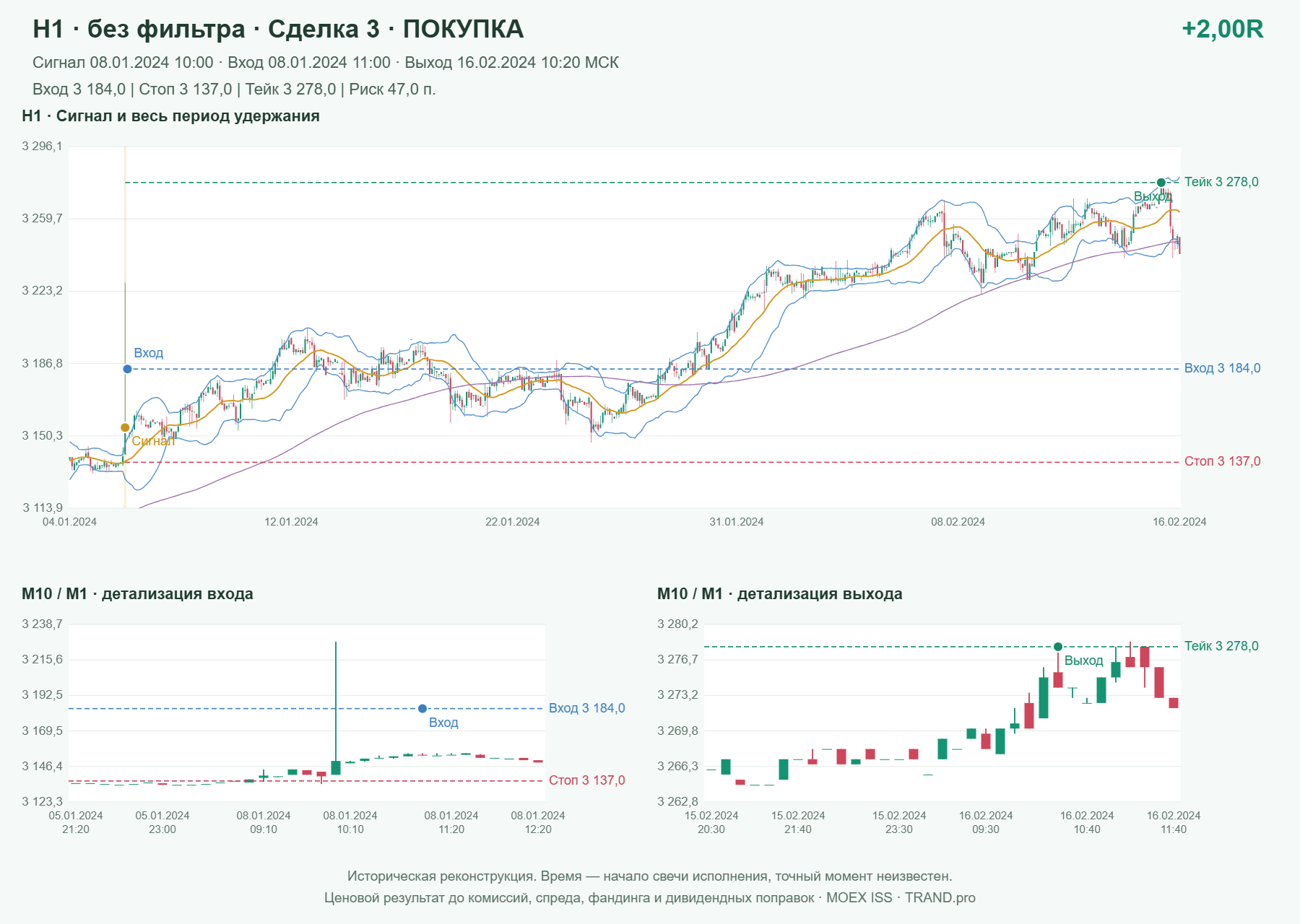
Task: Click the tall green spike candle in entry detail chart
Action: (336, 707)
